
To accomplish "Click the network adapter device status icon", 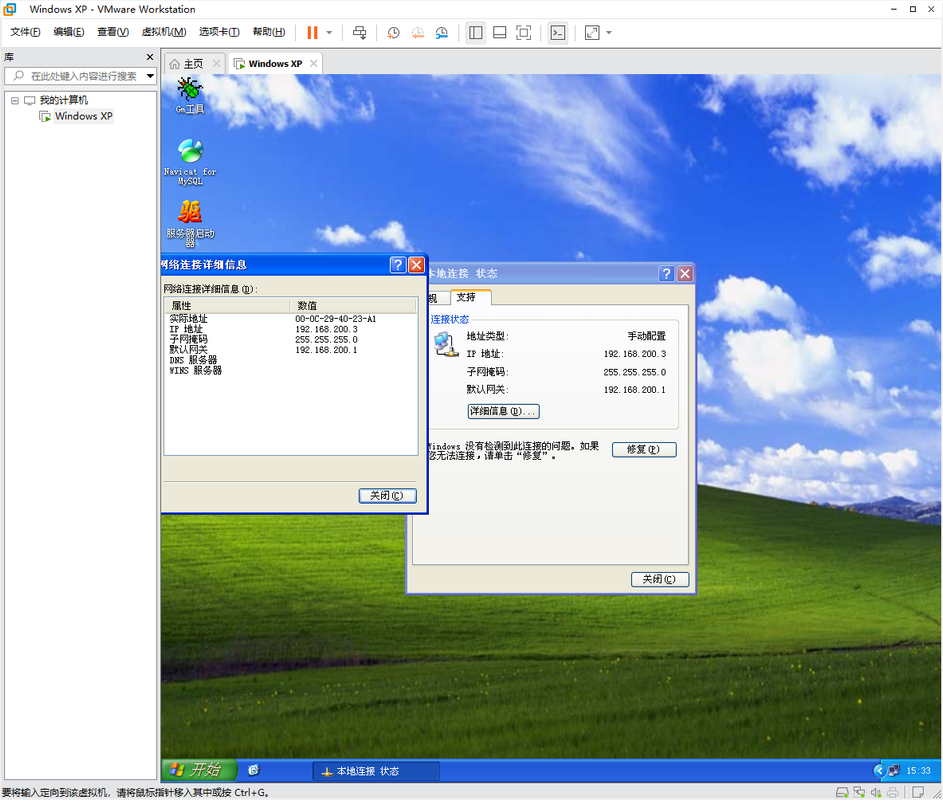I will pos(859,793).
